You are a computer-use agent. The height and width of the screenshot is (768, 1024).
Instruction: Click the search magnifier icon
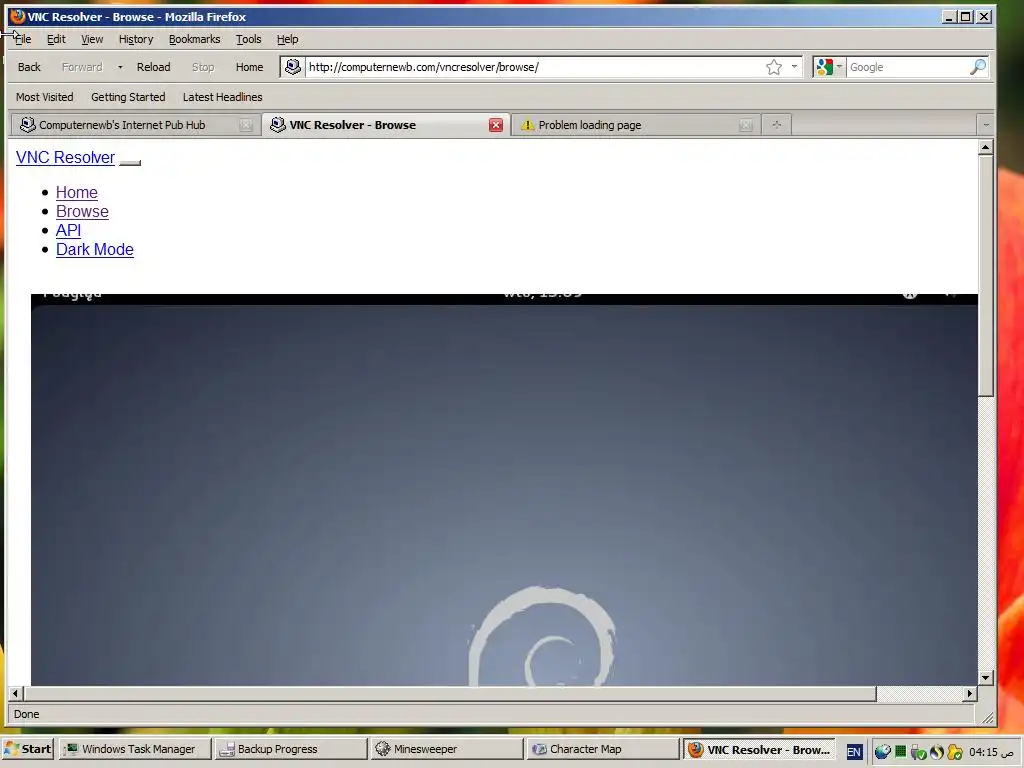click(978, 67)
